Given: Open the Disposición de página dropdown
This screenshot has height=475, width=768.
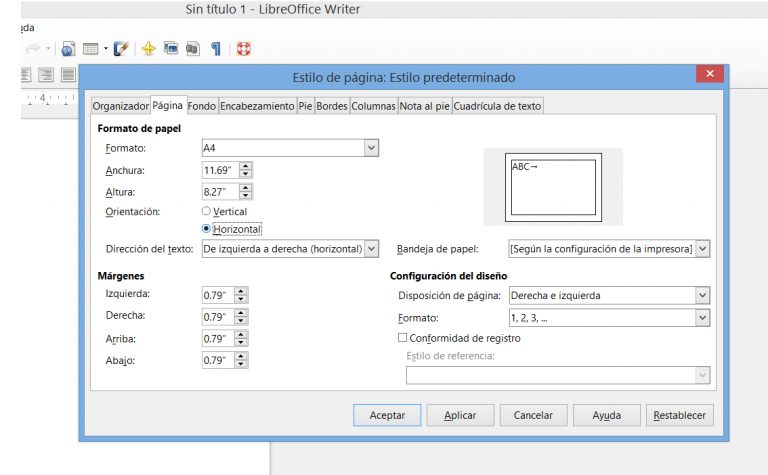Looking at the screenshot, I should pyautogui.click(x=702, y=295).
